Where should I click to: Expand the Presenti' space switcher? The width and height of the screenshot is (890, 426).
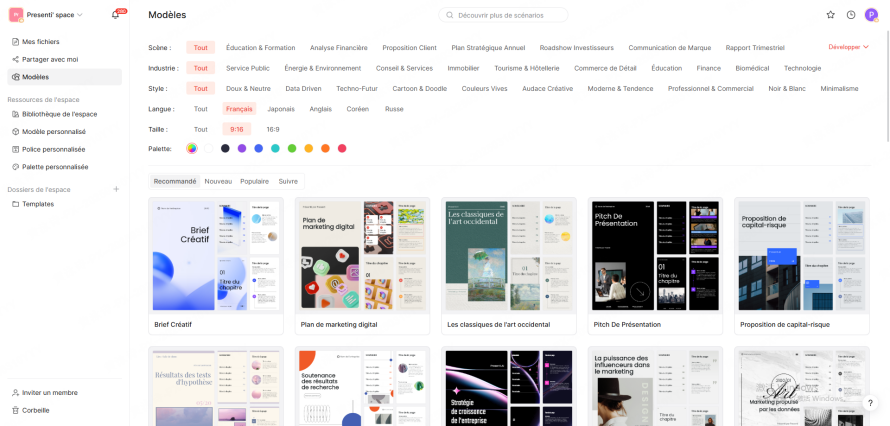click(52, 15)
